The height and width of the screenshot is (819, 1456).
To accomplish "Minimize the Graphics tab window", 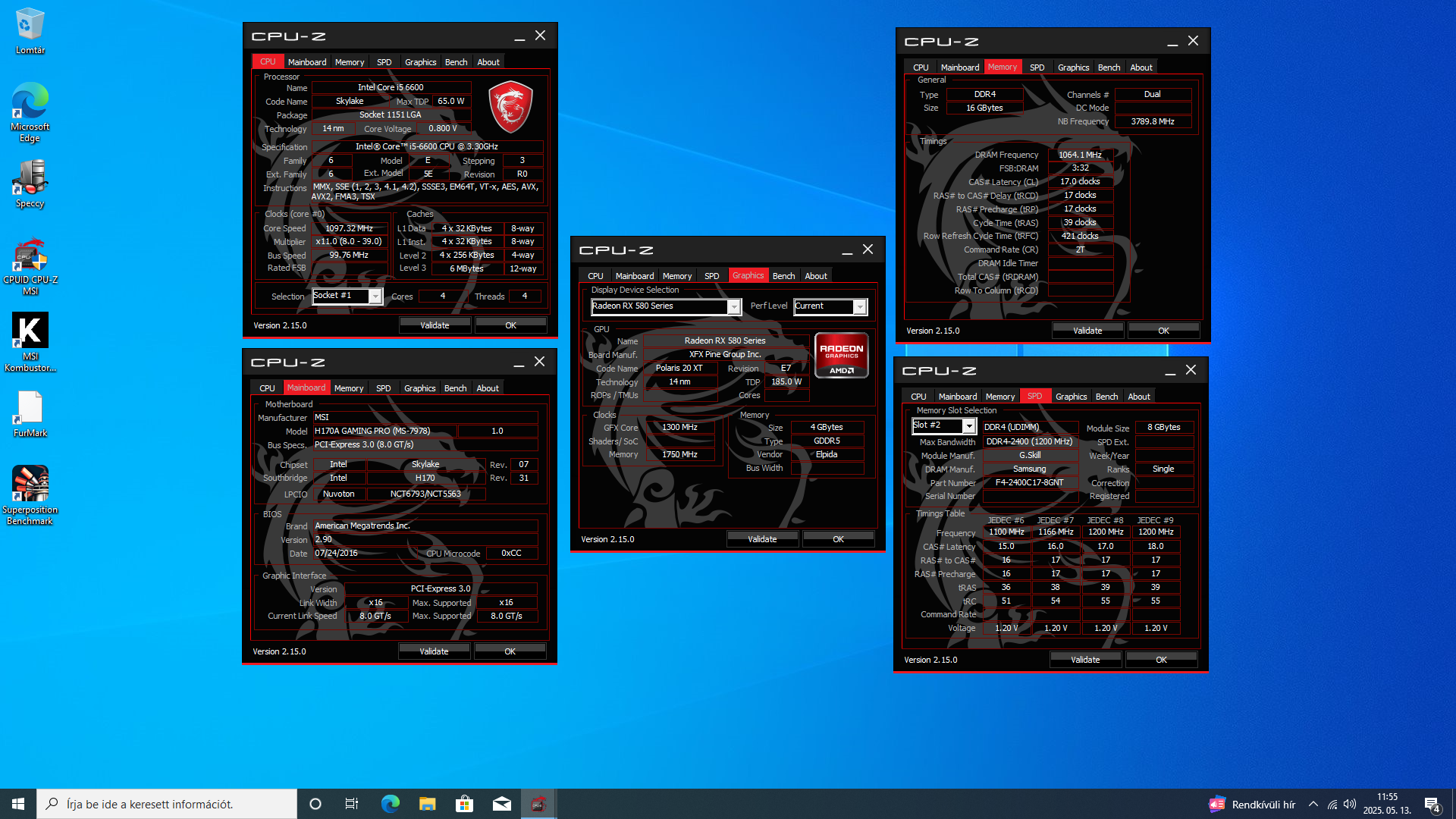I will tap(847, 250).
